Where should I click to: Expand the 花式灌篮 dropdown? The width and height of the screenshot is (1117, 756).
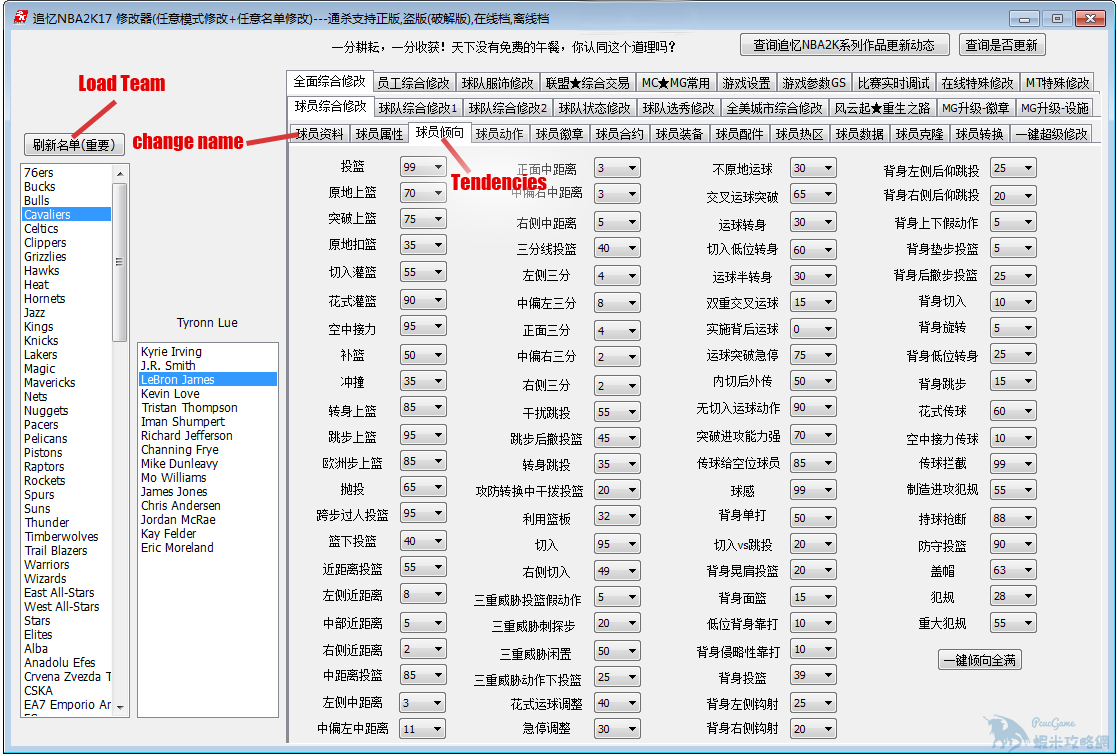(423, 300)
